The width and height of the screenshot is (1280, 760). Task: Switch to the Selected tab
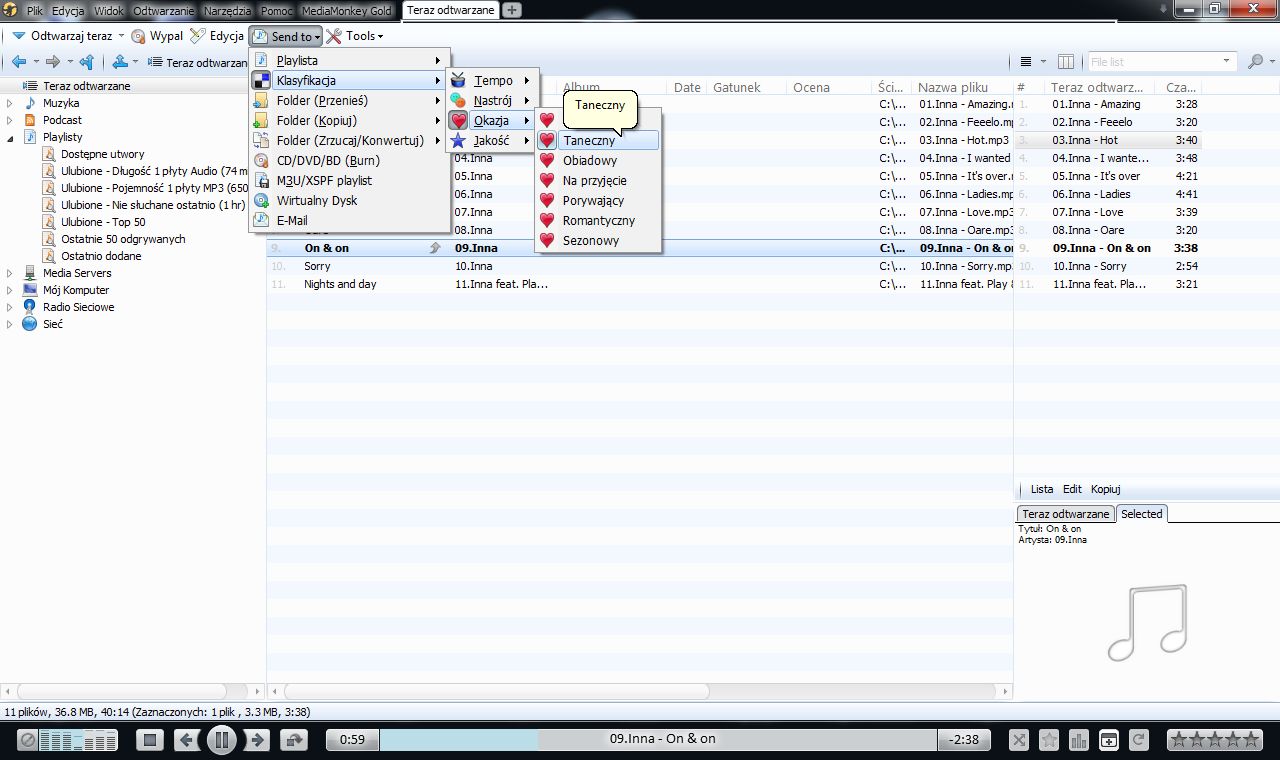click(x=1141, y=514)
